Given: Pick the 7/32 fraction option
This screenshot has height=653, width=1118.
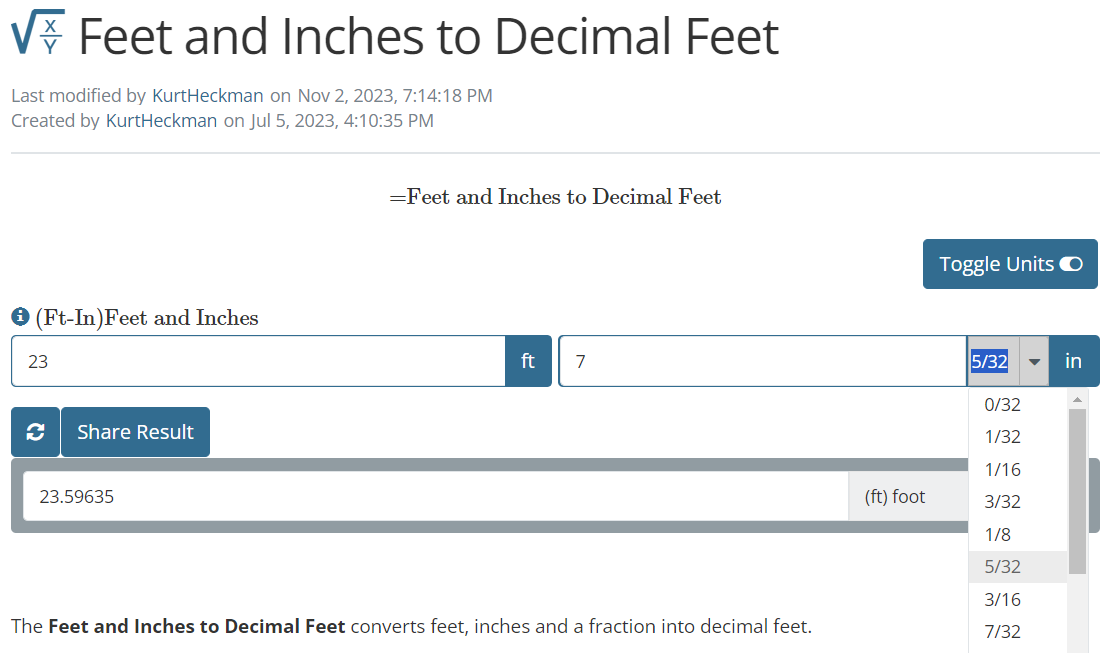Looking at the screenshot, I should click(x=1002, y=631).
